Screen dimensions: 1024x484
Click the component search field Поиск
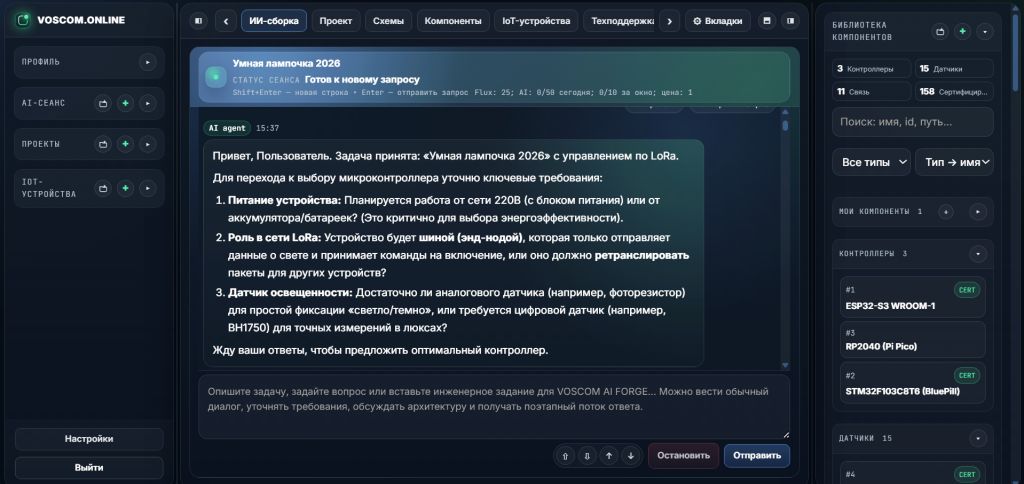click(x=912, y=122)
